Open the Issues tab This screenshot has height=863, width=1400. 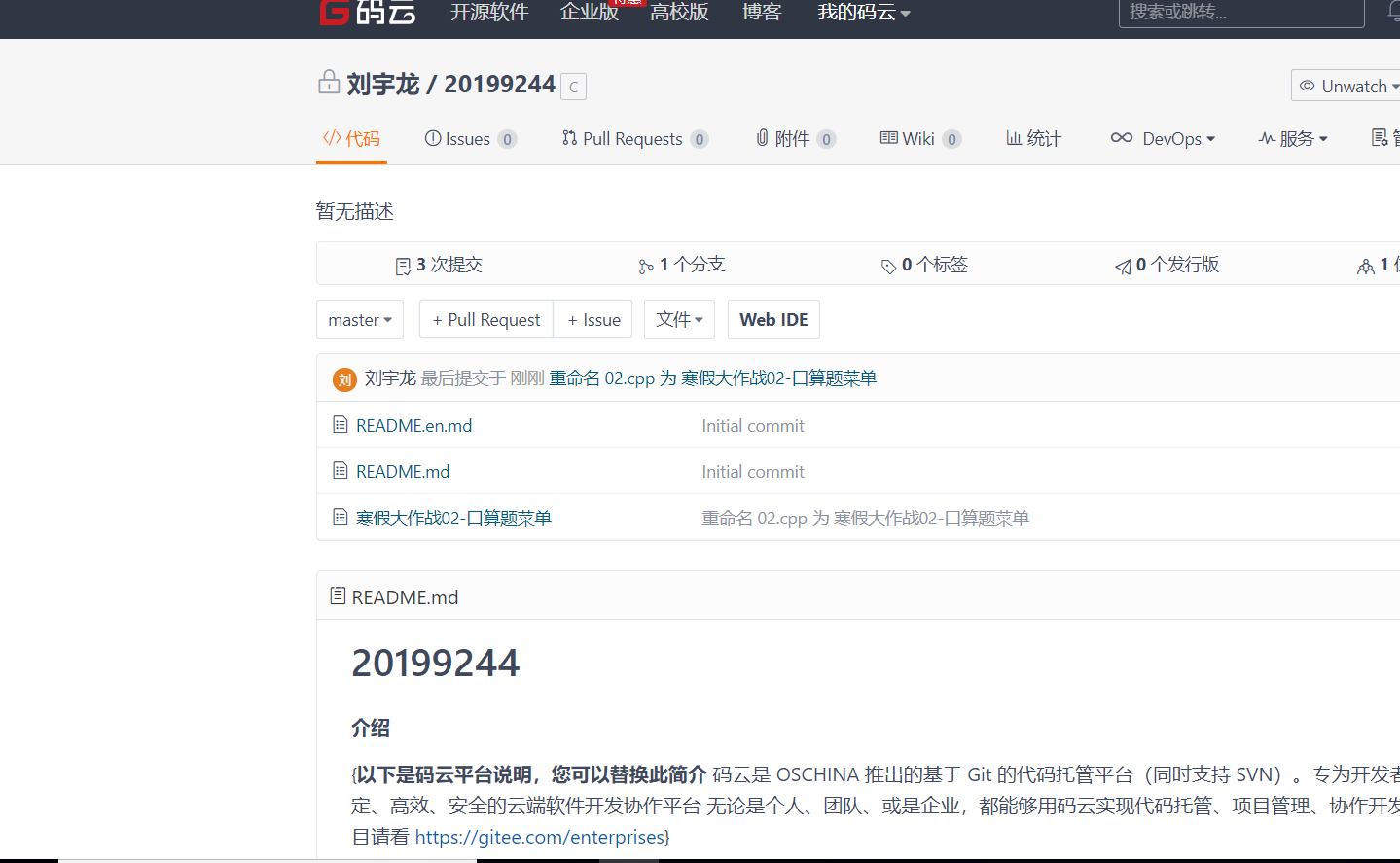471,139
